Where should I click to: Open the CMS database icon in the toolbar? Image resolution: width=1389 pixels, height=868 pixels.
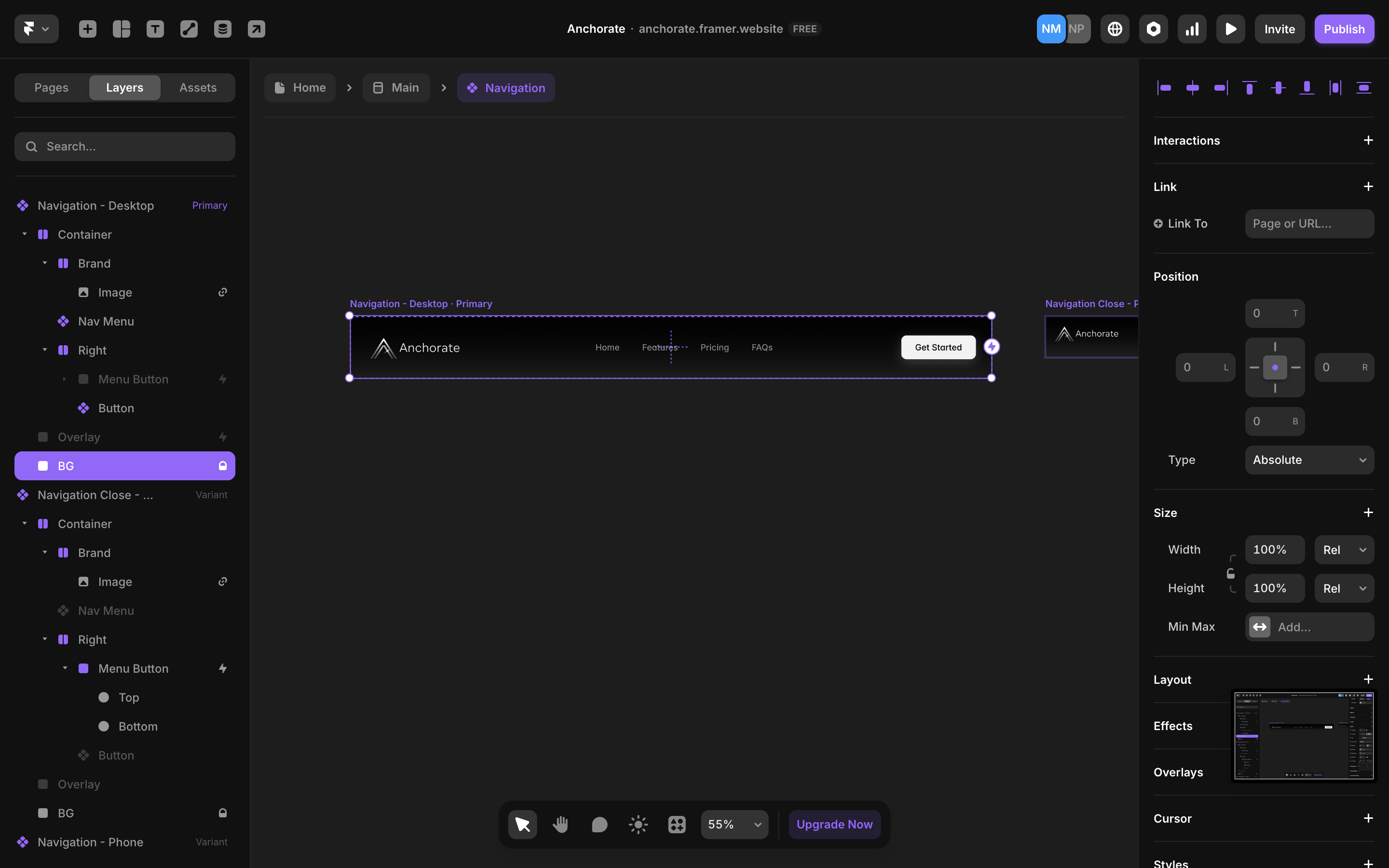[x=223, y=29]
